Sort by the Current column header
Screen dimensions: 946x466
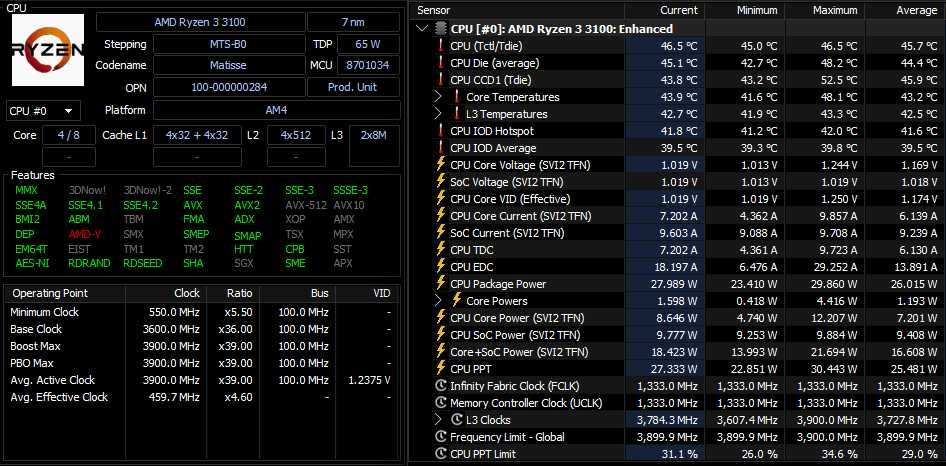(x=665, y=10)
